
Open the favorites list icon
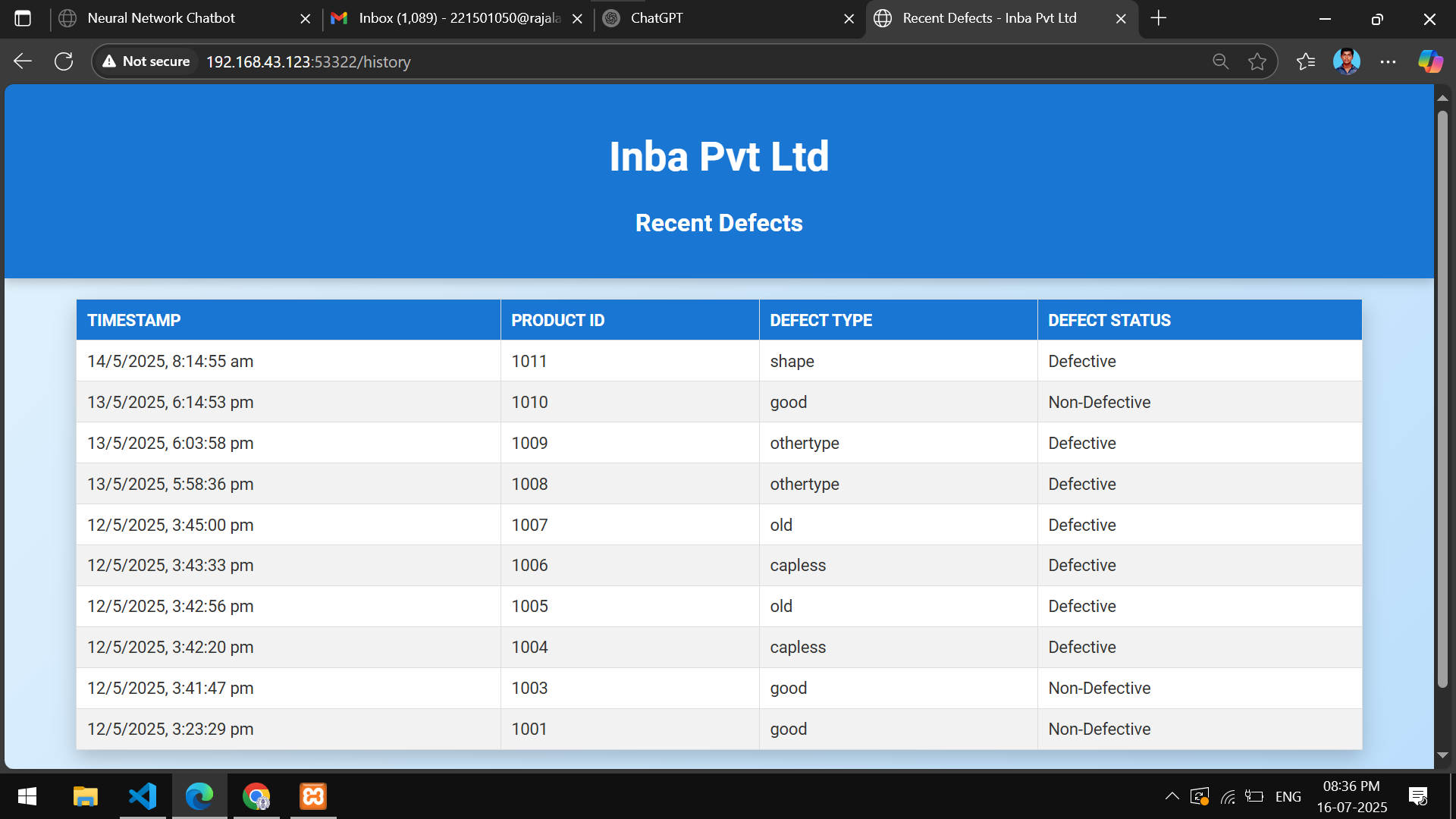[x=1306, y=61]
